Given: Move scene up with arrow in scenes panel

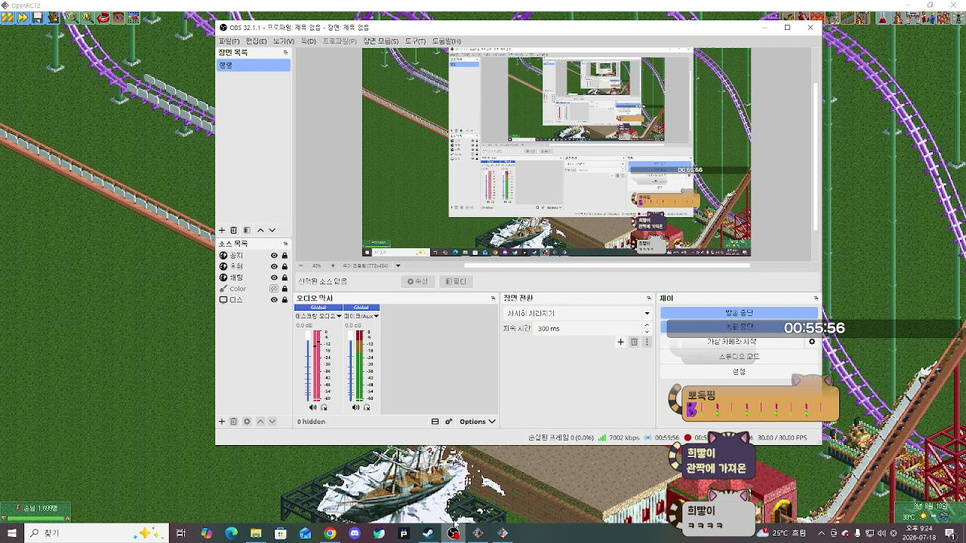Looking at the screenshot, I should [x=260, y=230].
